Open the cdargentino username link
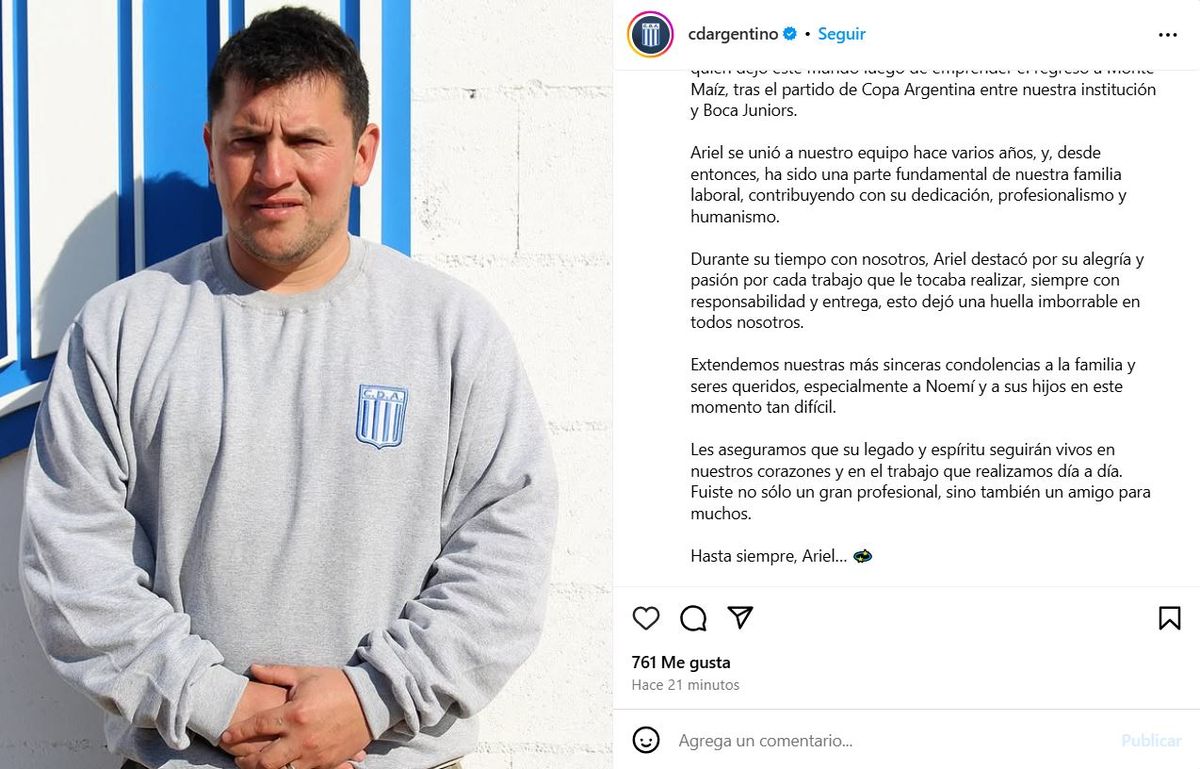Screen dimensions: 1200x769 coord(733,34)
